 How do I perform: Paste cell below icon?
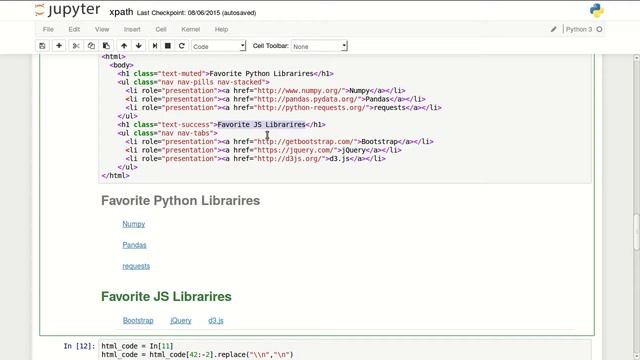point(106,46)
